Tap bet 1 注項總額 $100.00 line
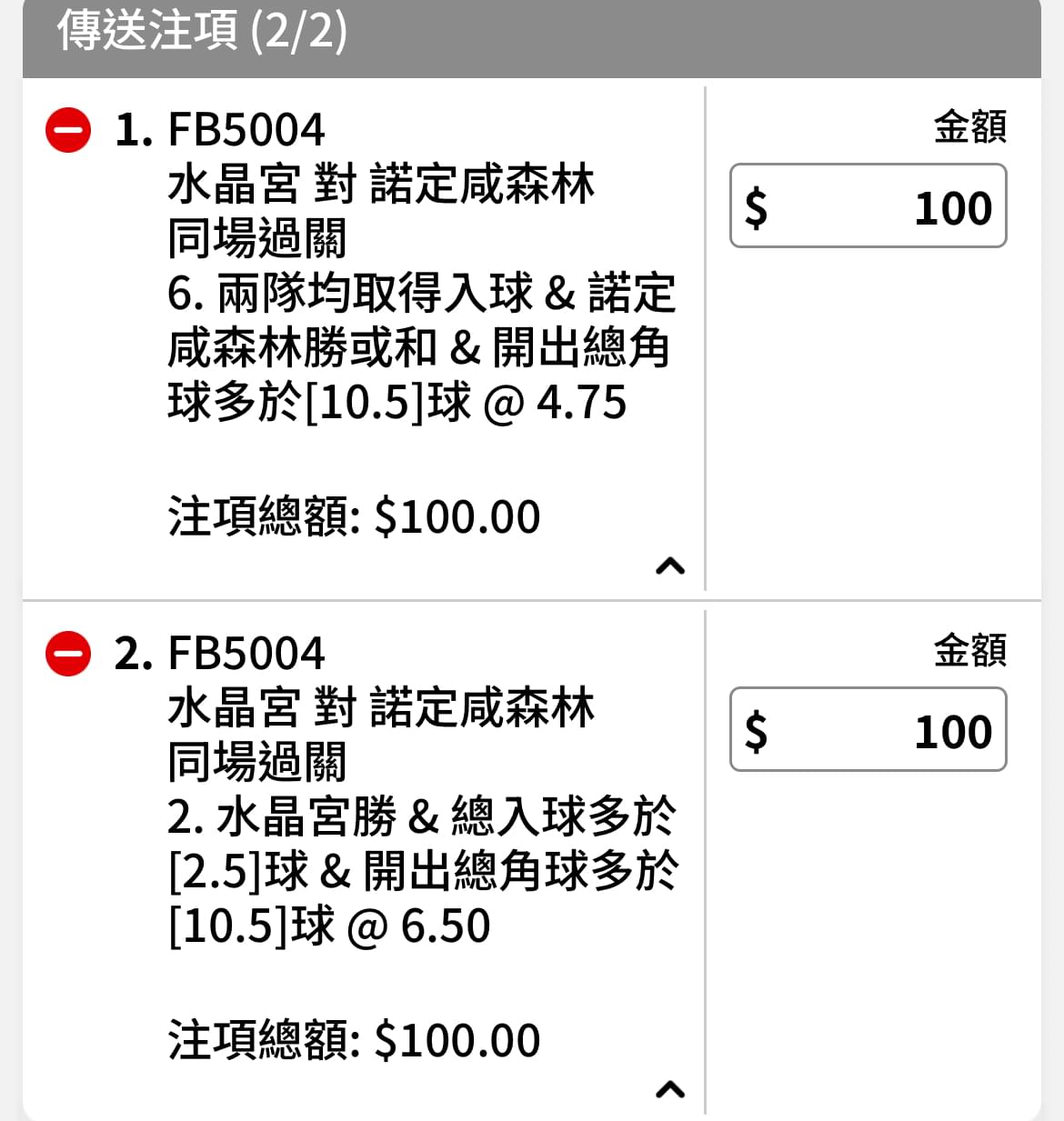1064x1121 pixels. tap(354, 516)
